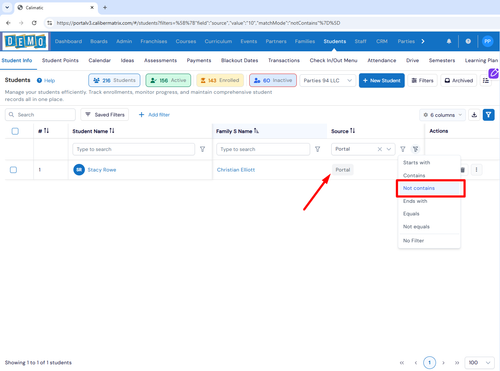500x371 pixels.
Task: Toggle the blue filter funnel button
Action: (x=488, y=115)
